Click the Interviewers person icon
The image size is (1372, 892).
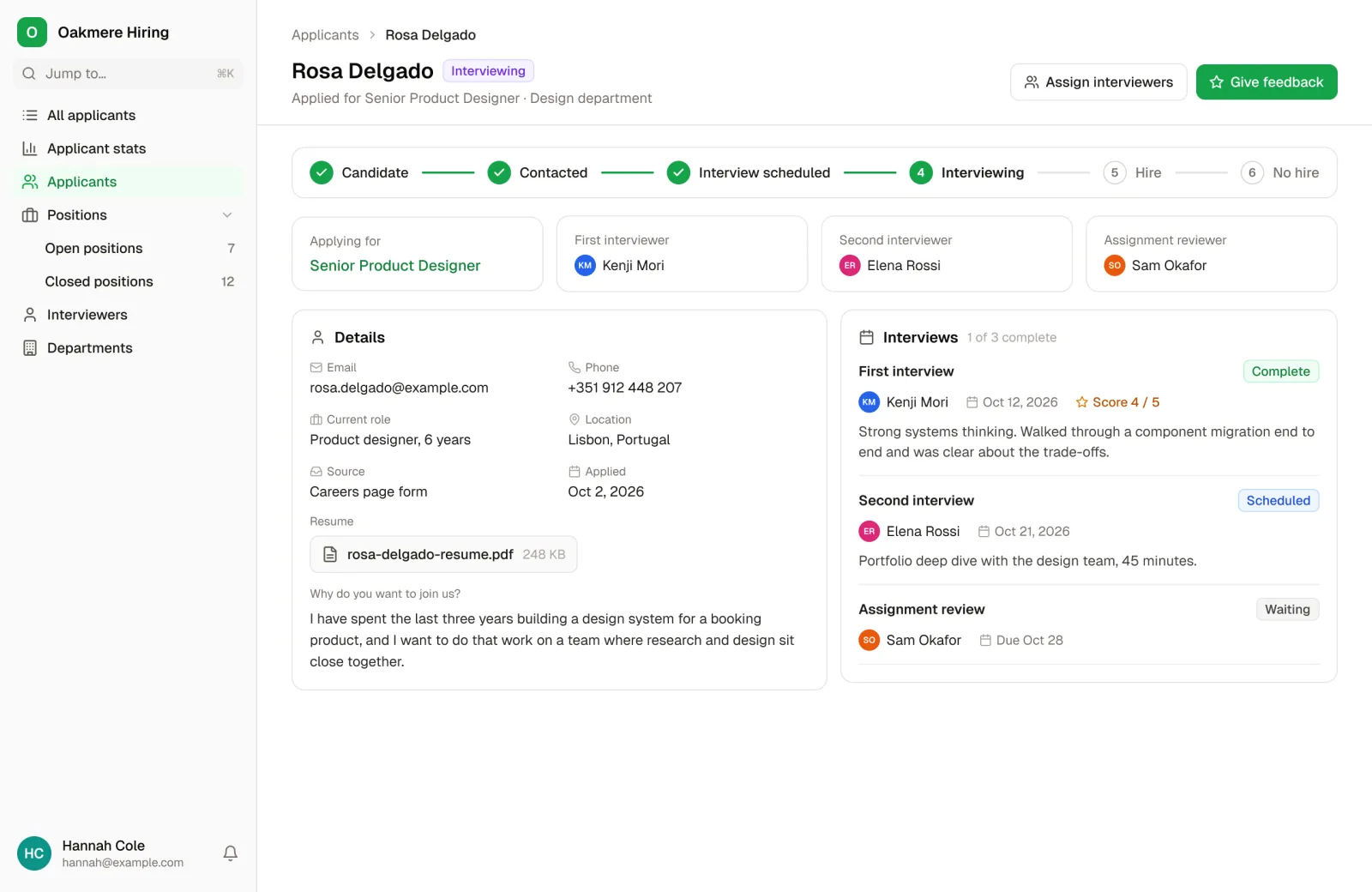30,315
